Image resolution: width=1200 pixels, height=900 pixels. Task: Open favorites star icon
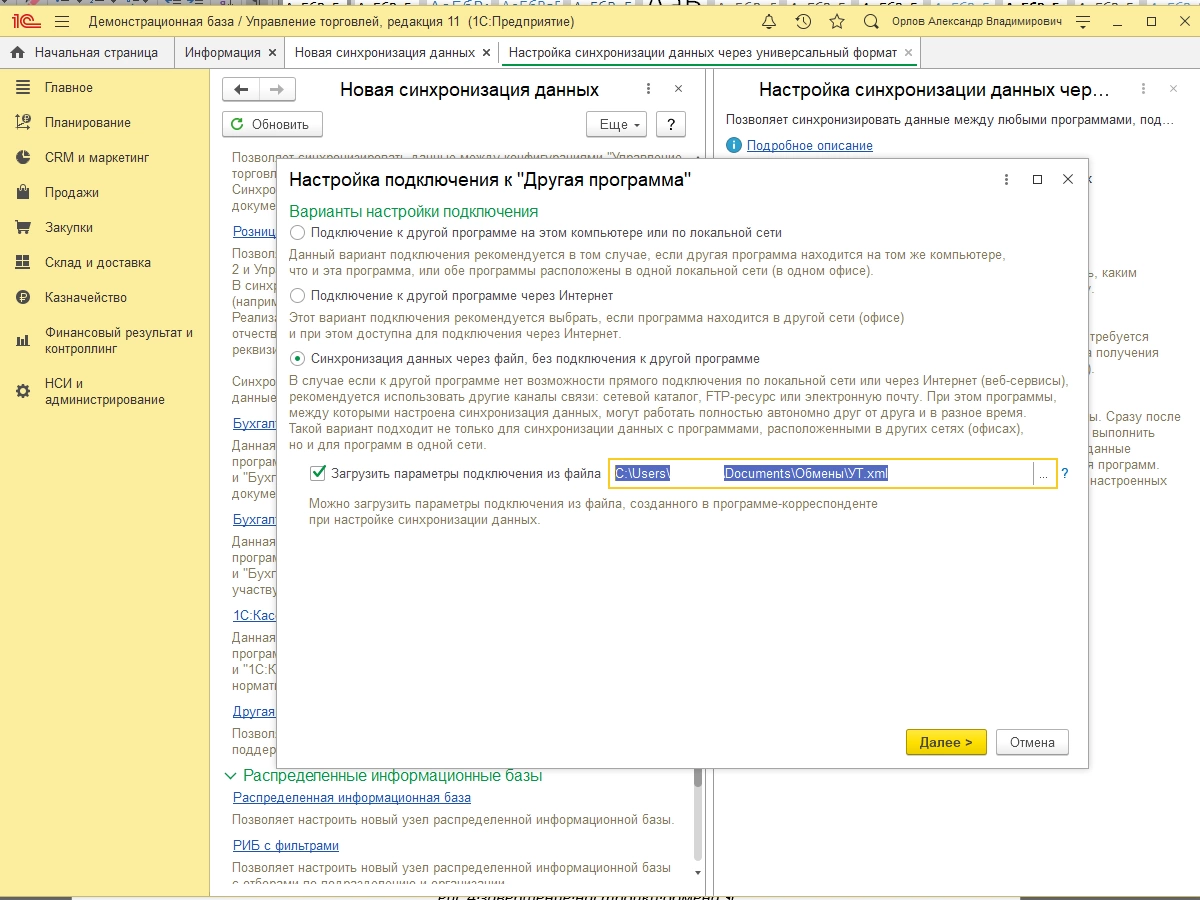pos(837,21)
